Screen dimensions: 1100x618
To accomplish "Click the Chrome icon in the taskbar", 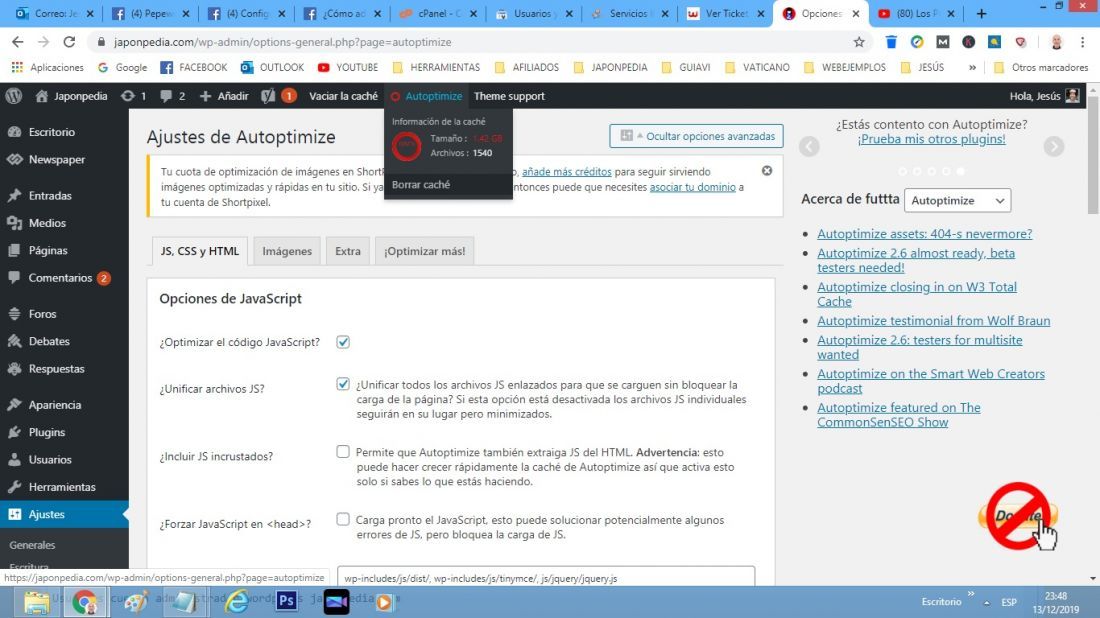I will [x=84, y=602].
